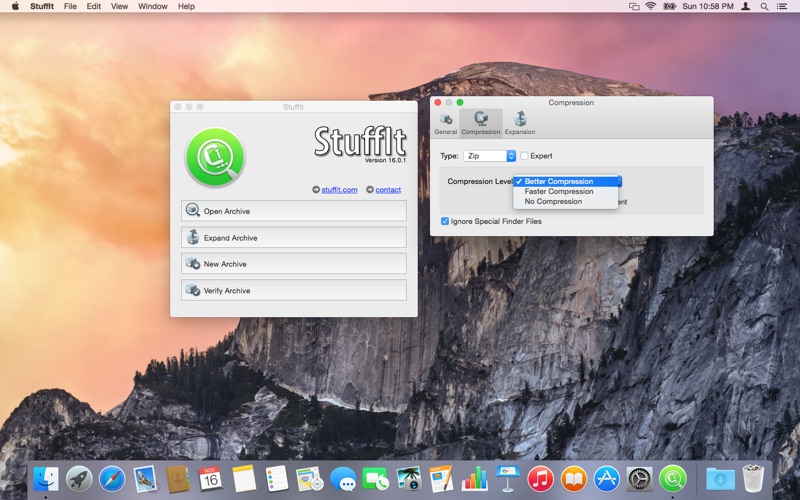Open the Edit menu
Screen dimensions: 800x500
coord(94,6)
